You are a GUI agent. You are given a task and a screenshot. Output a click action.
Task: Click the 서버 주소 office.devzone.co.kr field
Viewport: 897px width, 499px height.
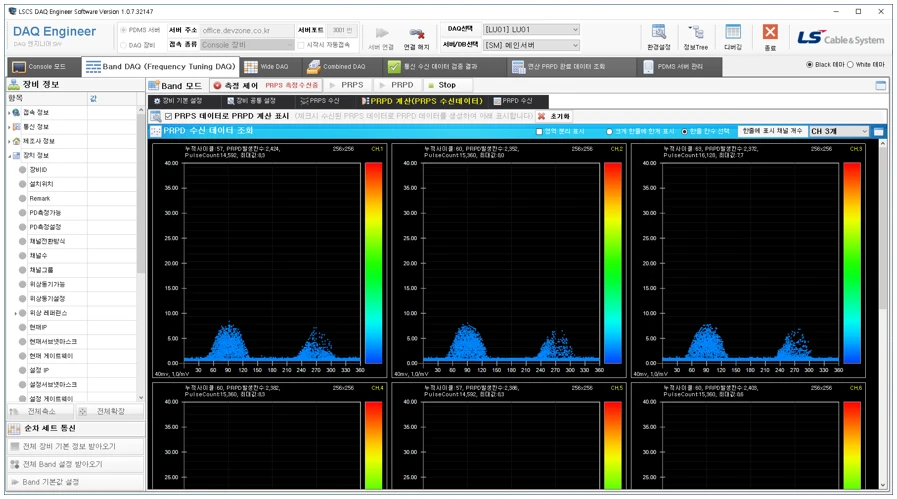point(247,30)
